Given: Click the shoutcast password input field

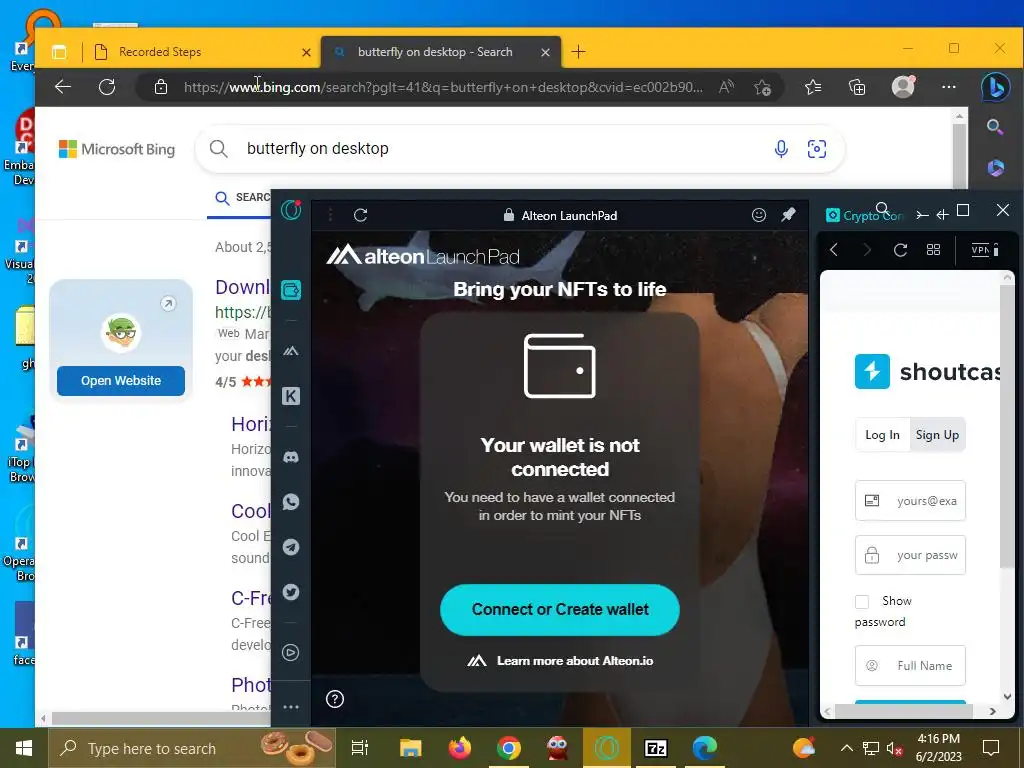Looking at the screenshot, I should 910,555.
